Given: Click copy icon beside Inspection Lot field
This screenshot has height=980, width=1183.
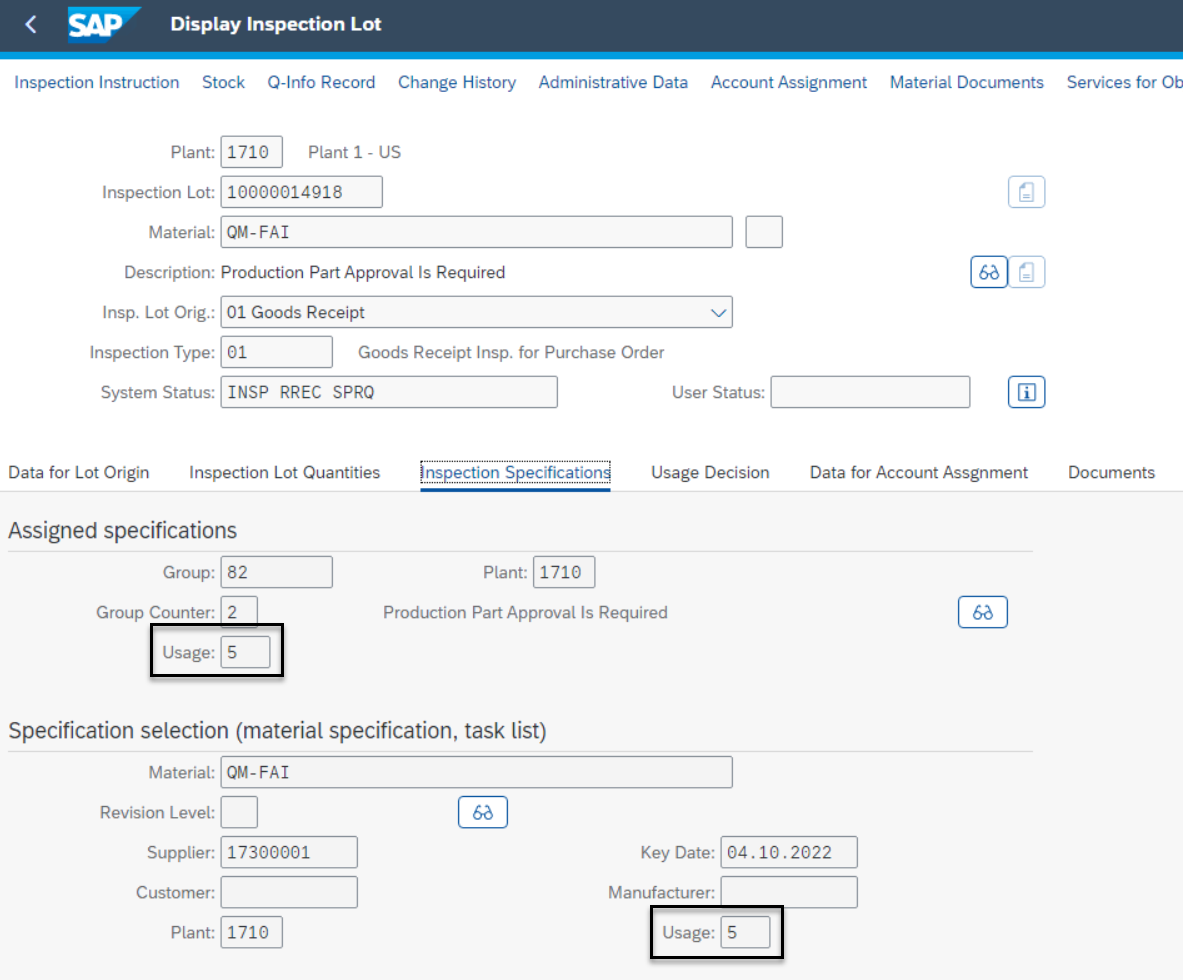Looking at the screenshot, I should (x=1026, y=191).
